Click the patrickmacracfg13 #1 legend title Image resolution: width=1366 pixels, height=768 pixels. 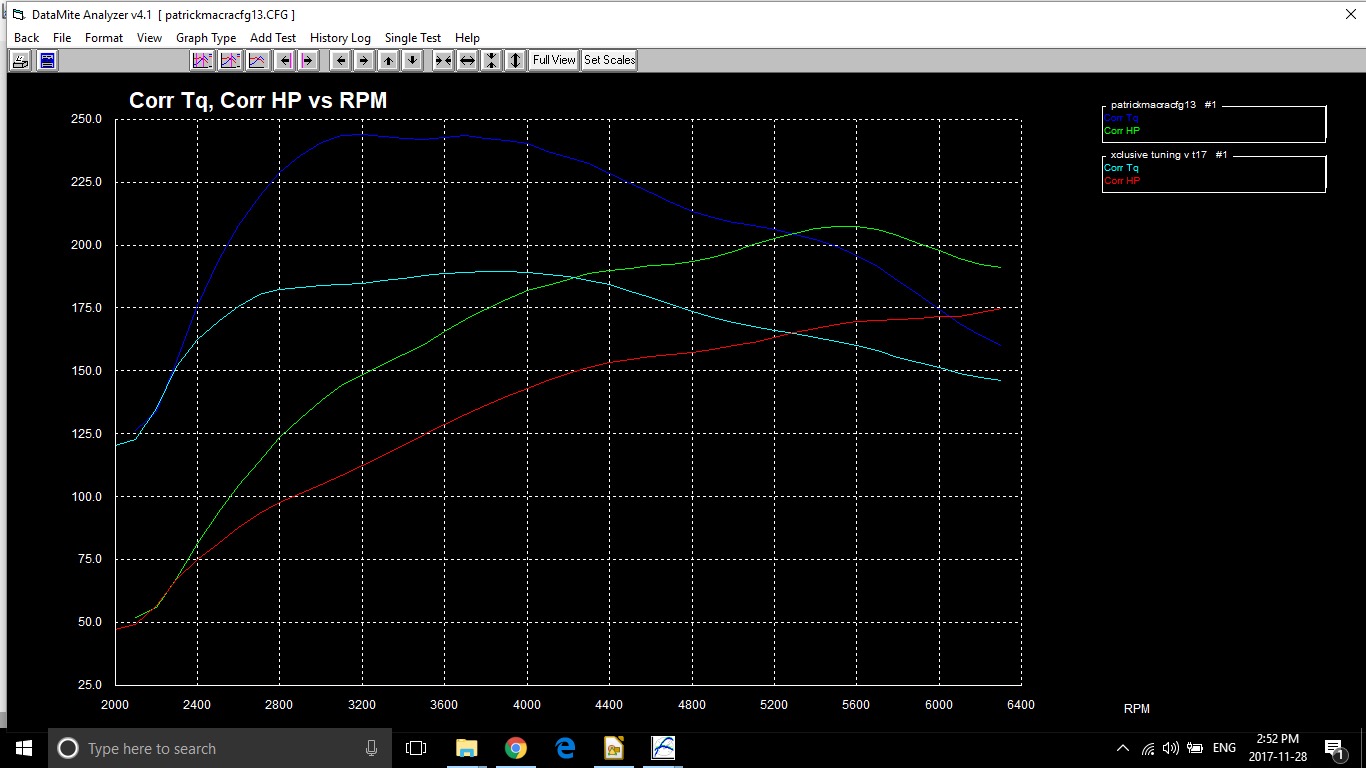1163,105
